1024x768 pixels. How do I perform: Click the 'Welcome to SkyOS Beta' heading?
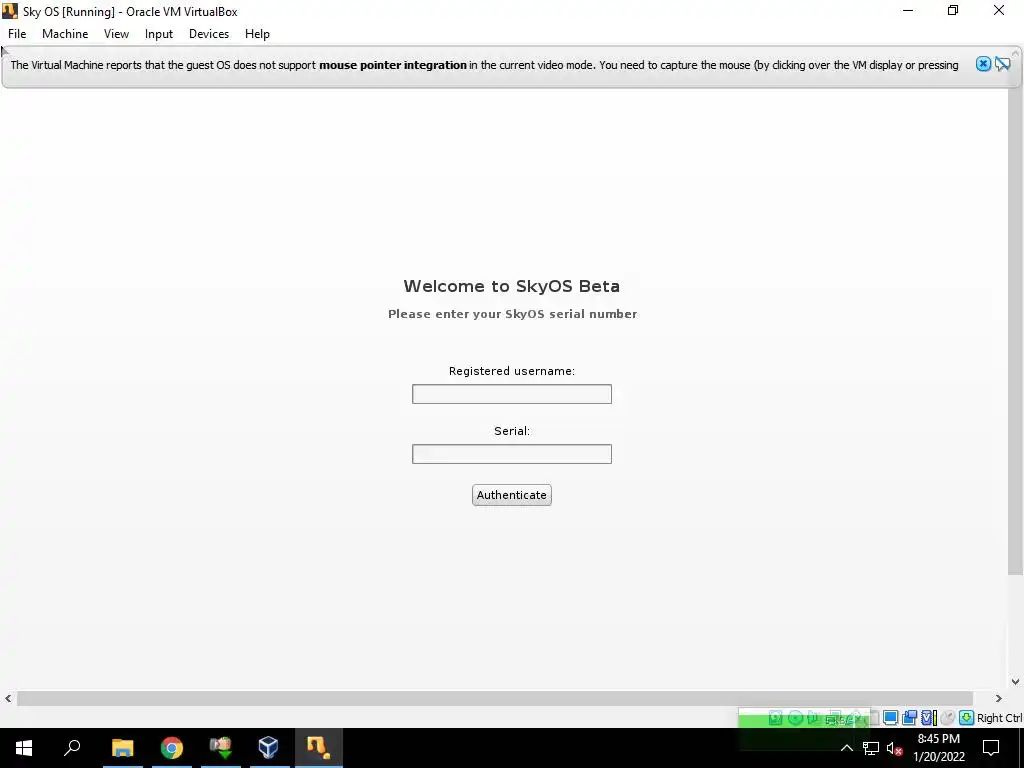pos(511,286)
